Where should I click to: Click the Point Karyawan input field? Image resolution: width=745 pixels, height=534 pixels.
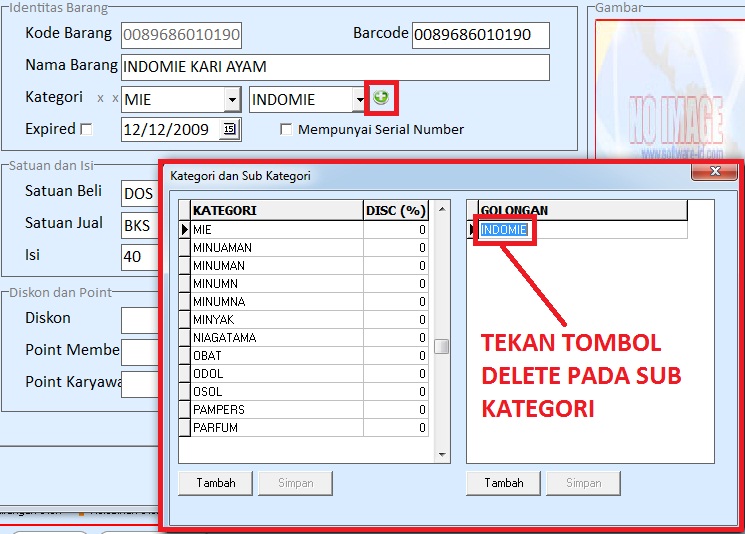pos(140,384)
